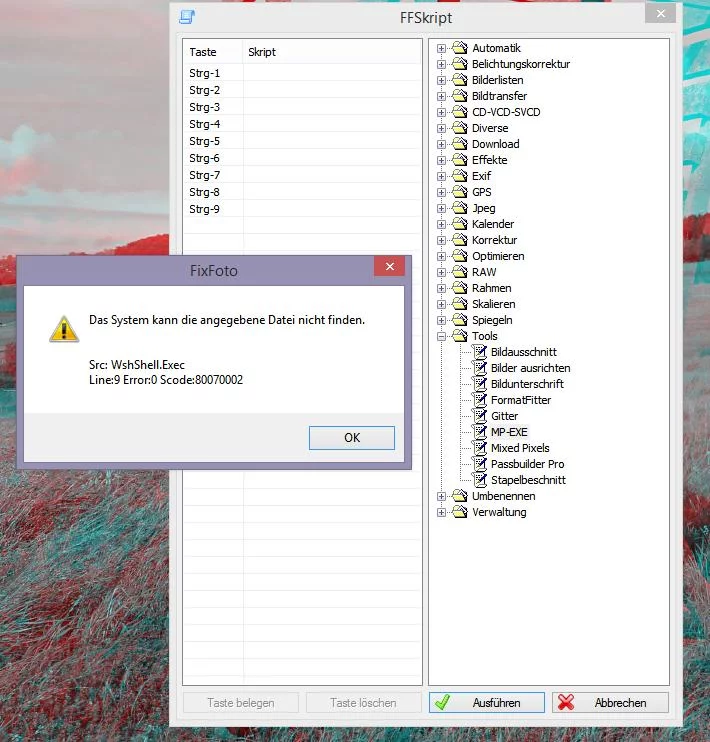
Task: Click the MP-EXE script icon
Action: pyautogui.click(x=480, y=432)
